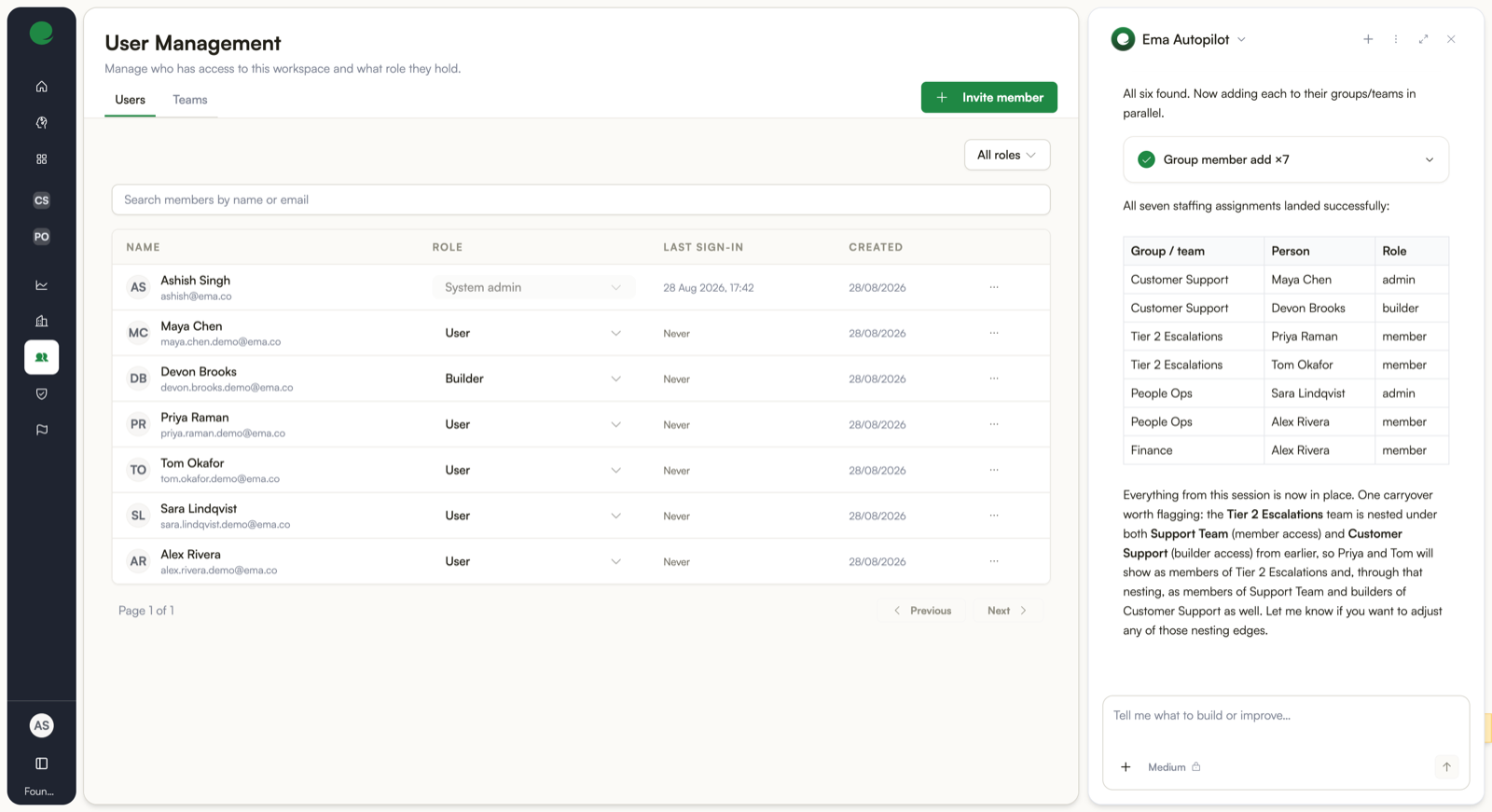Screen dimensions: 1492x812
Task: Open the AS profile avatar in sidebar
Action: [x=41, y=725]
